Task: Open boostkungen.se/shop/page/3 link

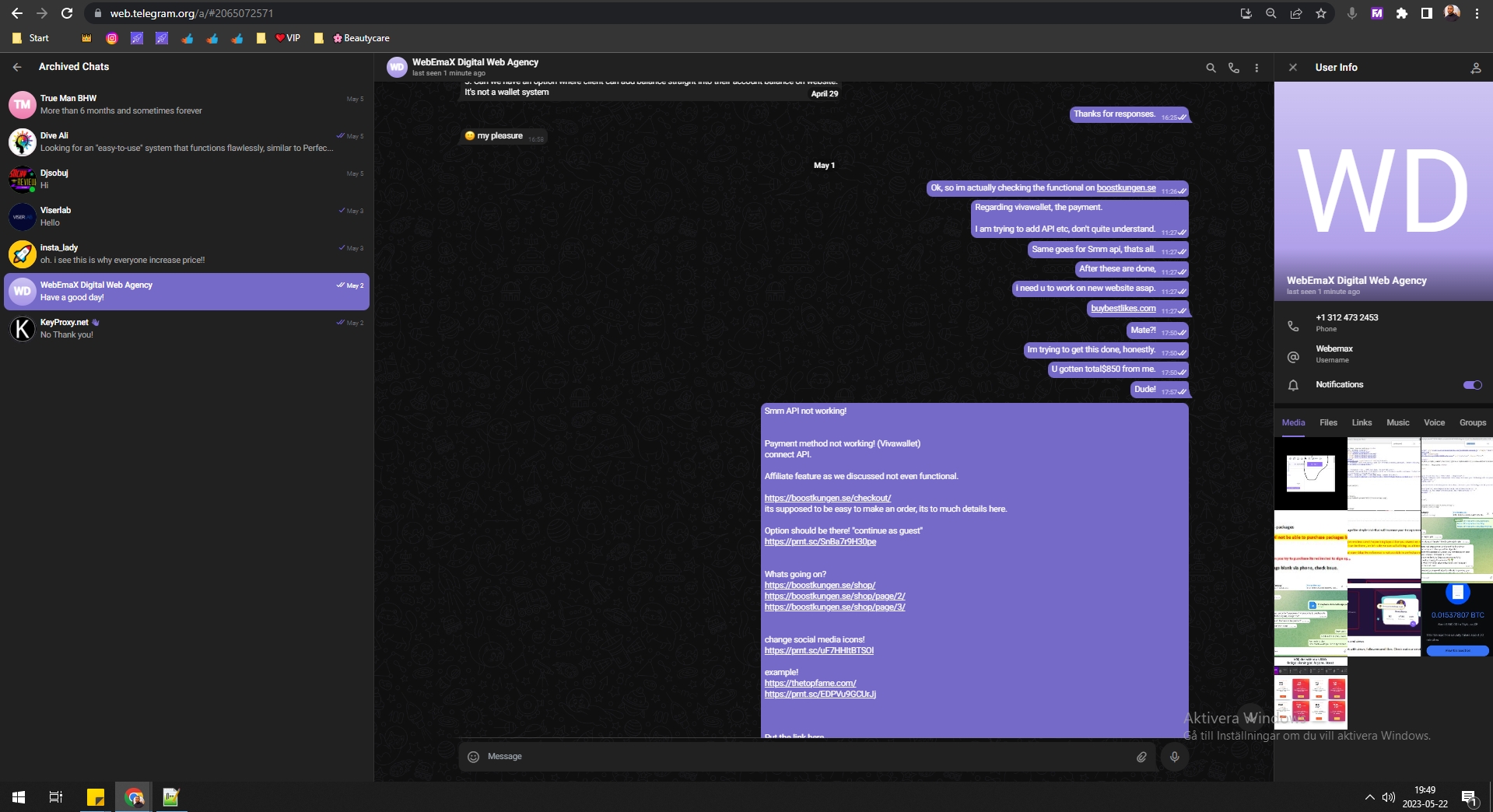Action: (x=834, y=607)
